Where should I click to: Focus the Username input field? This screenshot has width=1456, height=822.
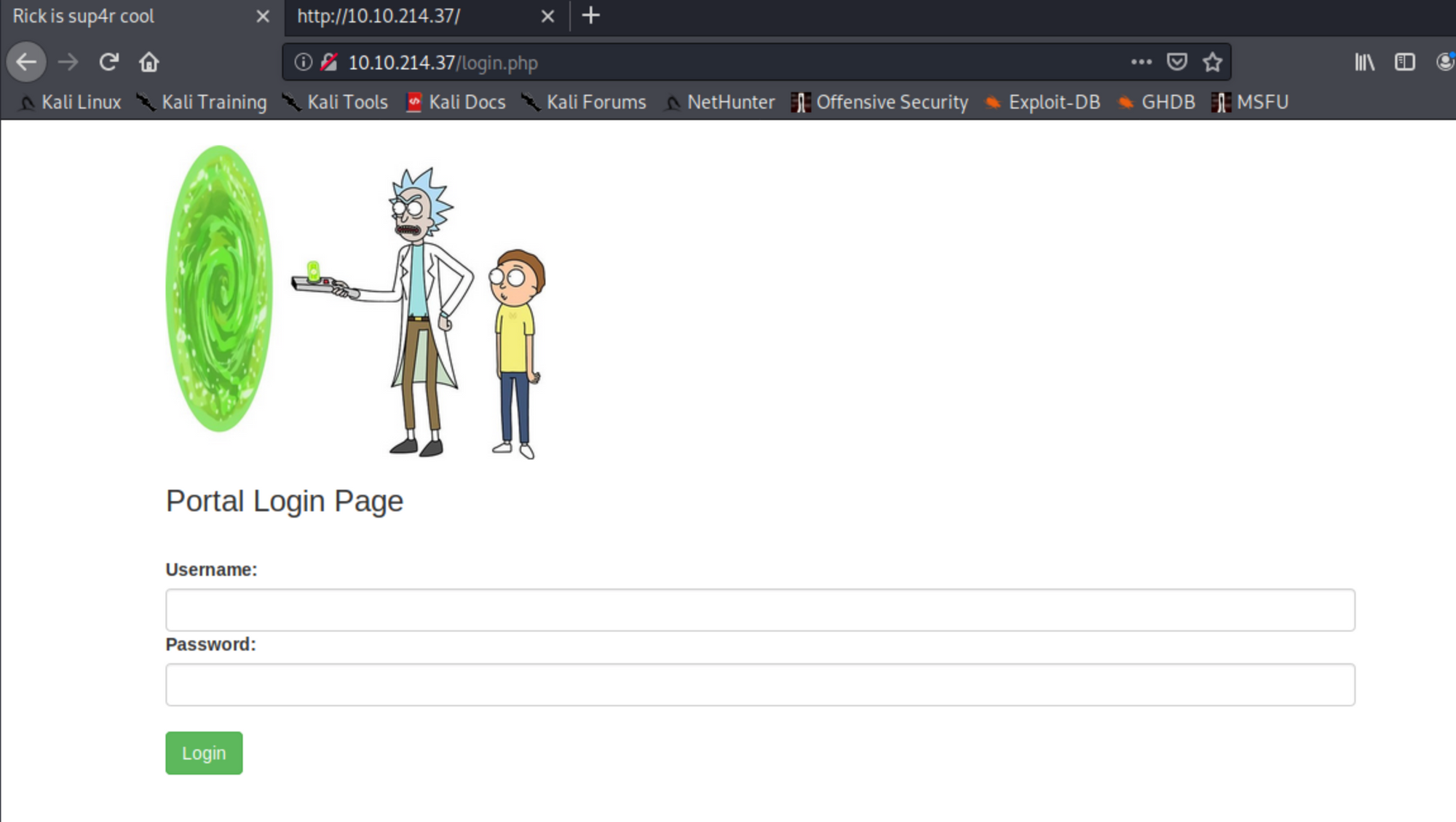click(x=760, y=610)
